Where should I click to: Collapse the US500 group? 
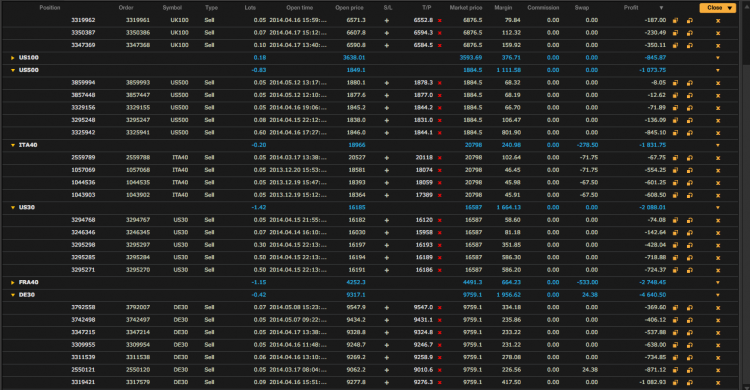pyautogui.click(x=12, y=70)
